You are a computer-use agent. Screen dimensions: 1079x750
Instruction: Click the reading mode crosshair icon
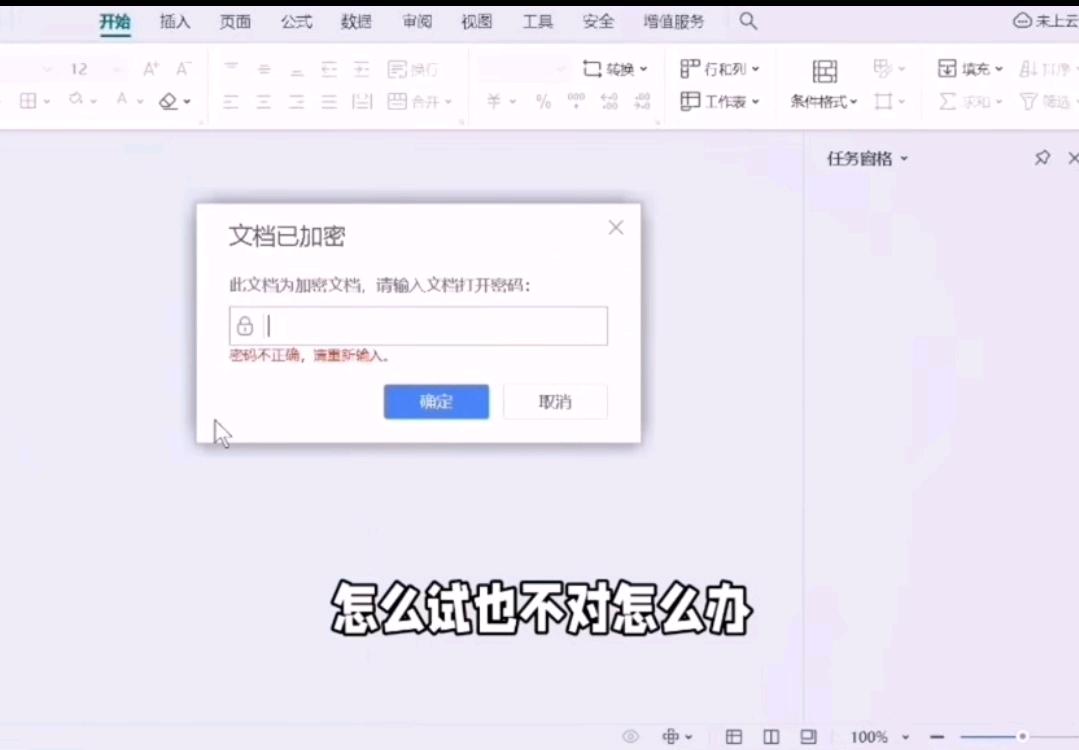click(x=670, y=736)
